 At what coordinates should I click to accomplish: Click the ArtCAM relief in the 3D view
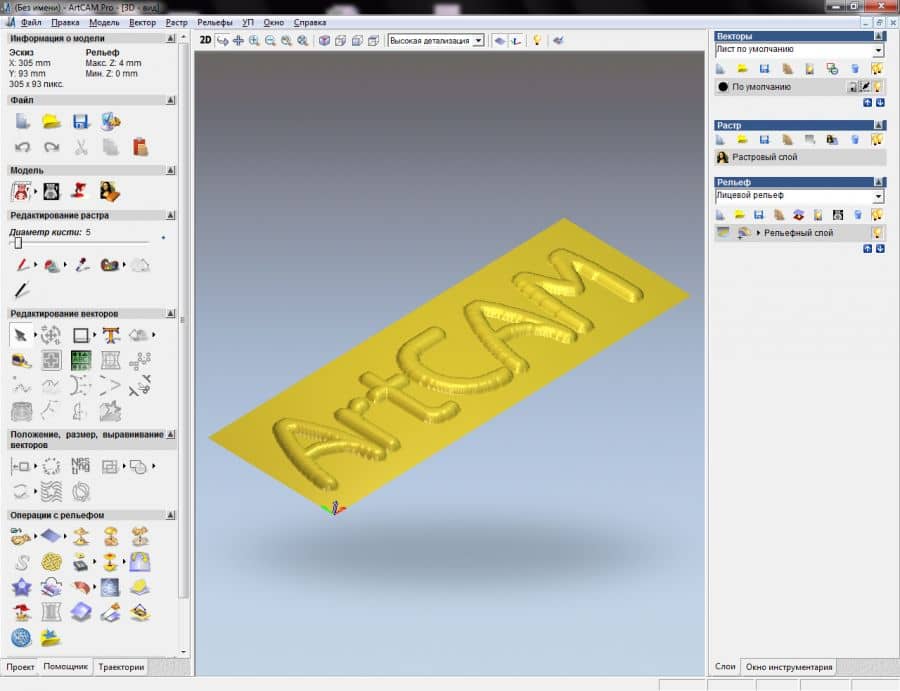449,367
